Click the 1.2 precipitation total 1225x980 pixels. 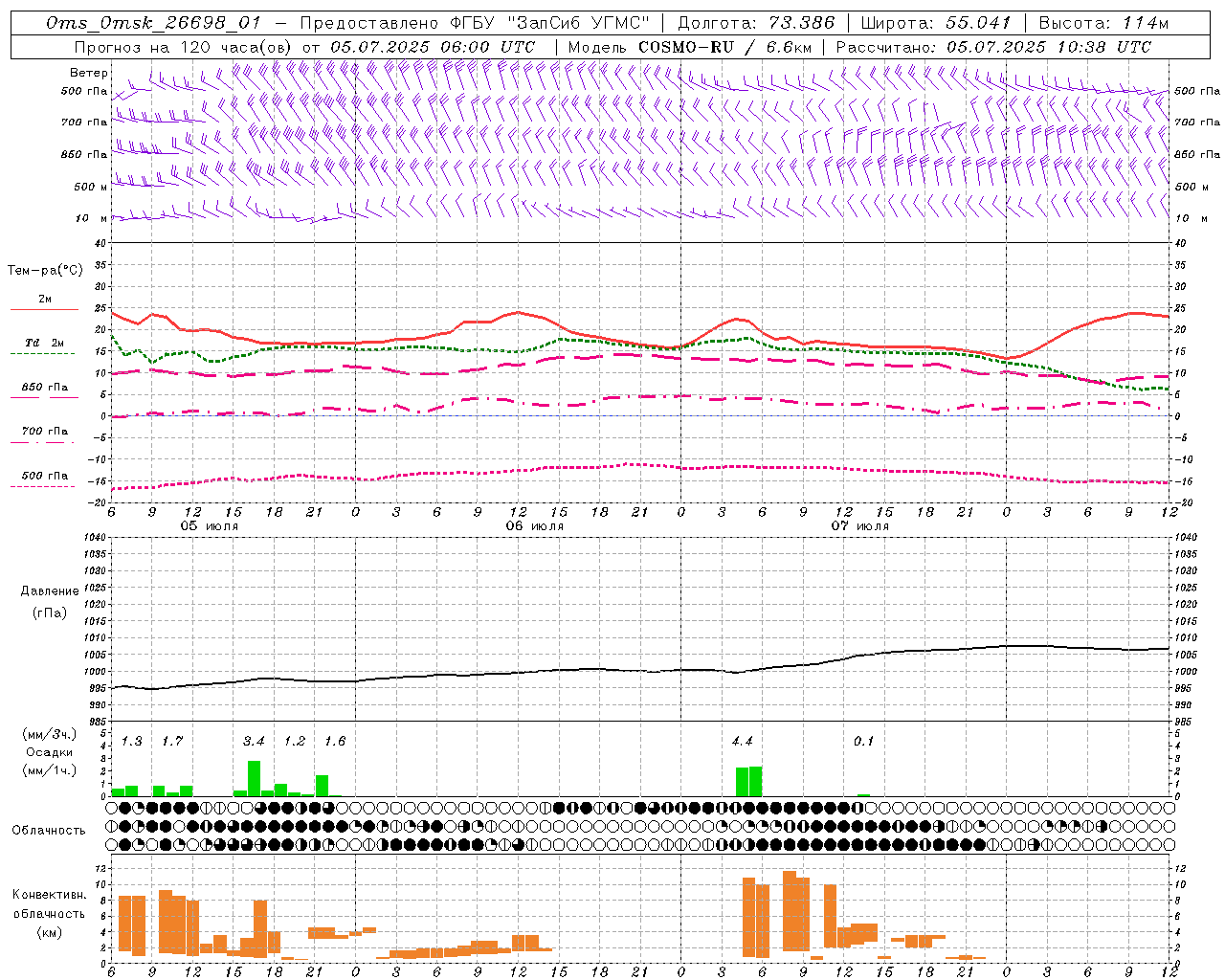[x=295, y=741]
